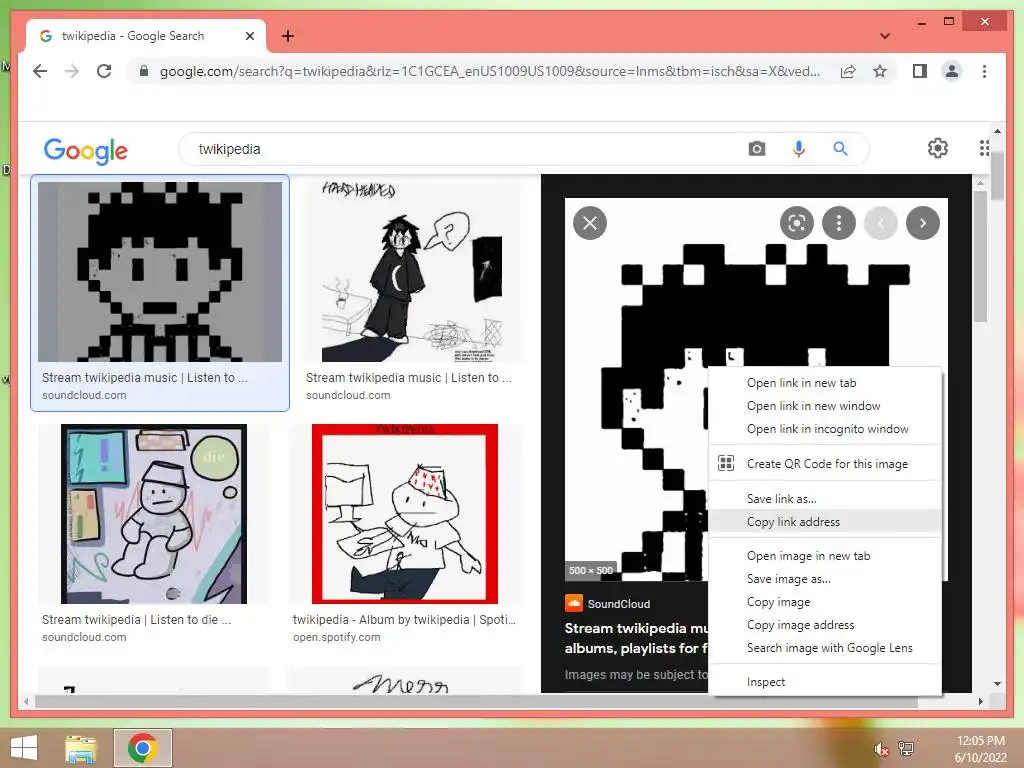Viewport: 1024px width, 768px height.
Task: Search by image with camera icon
Action: [757, 149]
